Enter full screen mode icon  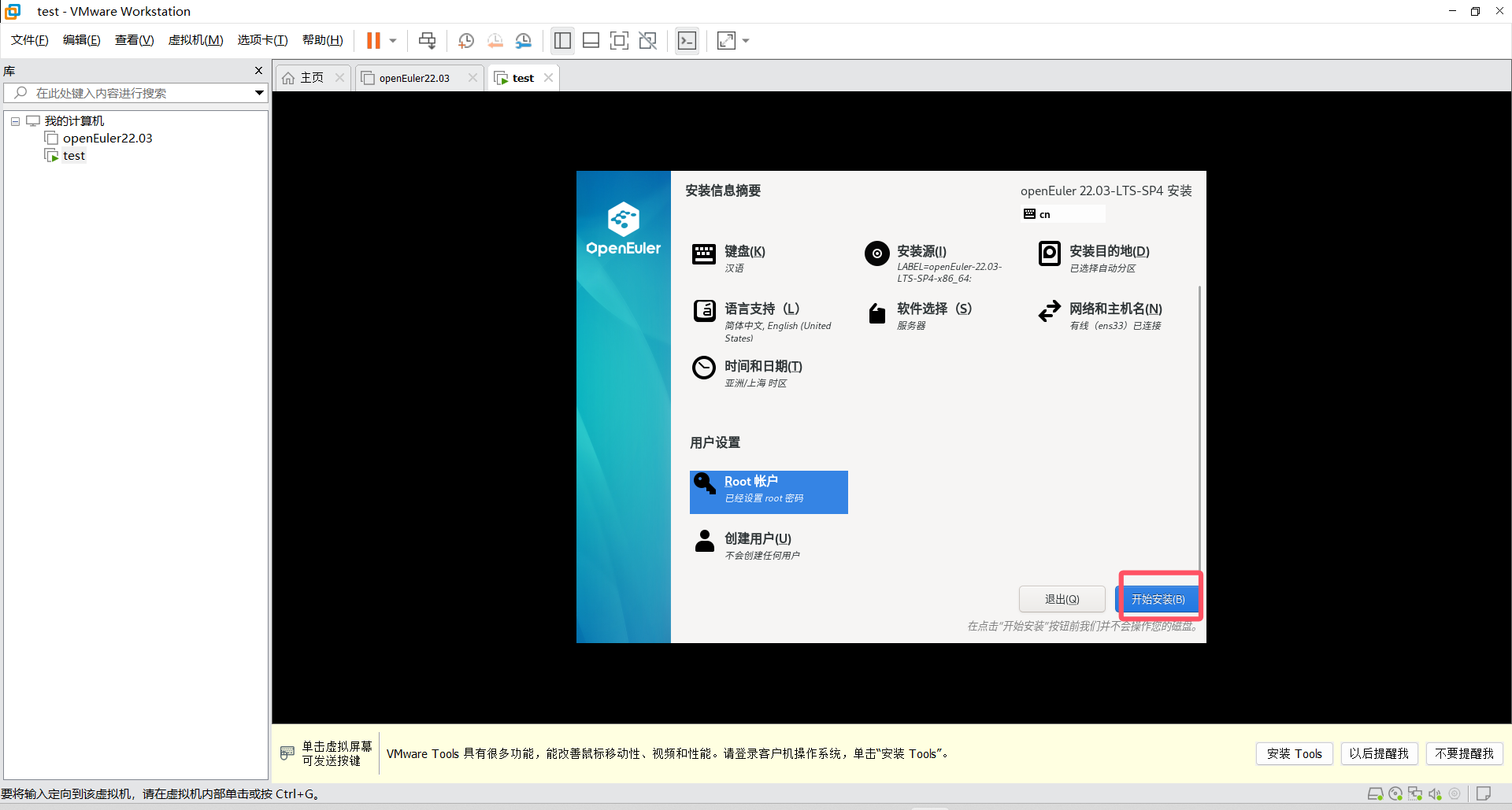(x=619, y=40)
